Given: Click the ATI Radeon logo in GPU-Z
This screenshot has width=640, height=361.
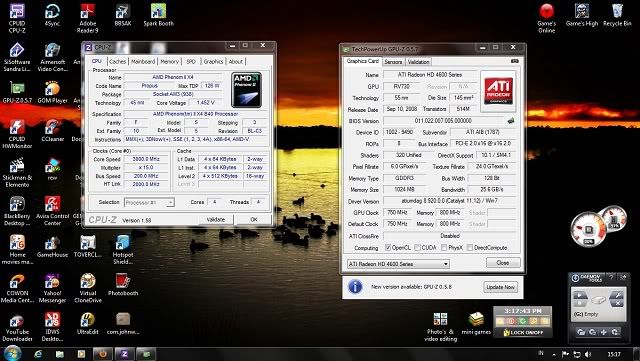Looking at the screenshot, I should (498, 91).
